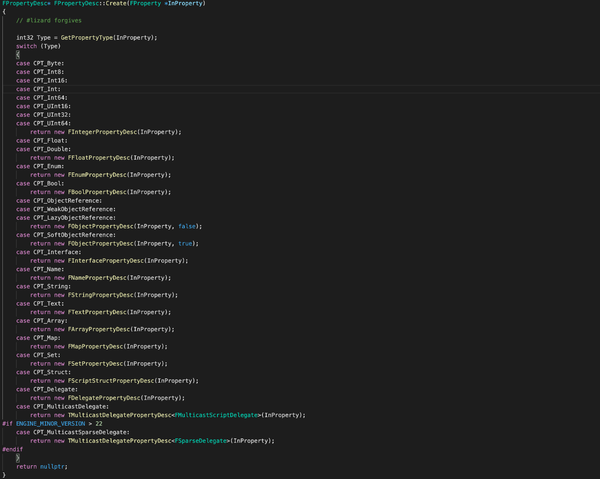This screenshot has width=600, height=479.
Task: Click the CPT_Double case label
Action: tap(50, 149)
